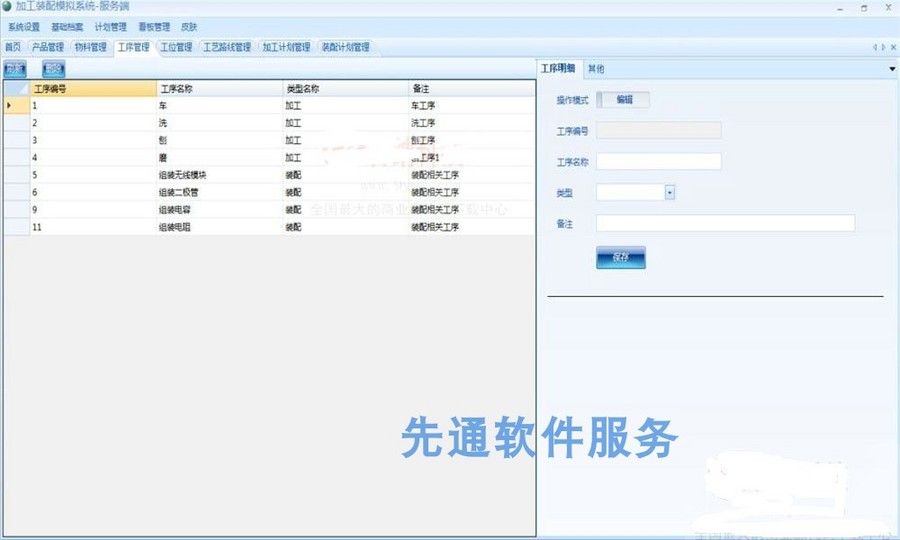The height and width of the screenshot is (540, 900).
Task: Open the 皮肤 menu
Action: coord(189,27)
